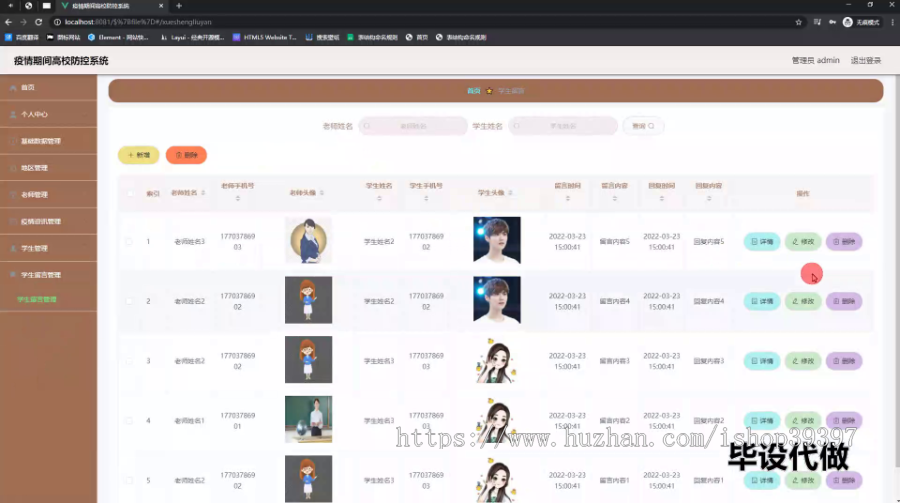Screen dimensions: 900x503
Task: Check the checkbox for row 3
Action: [129, 361]
